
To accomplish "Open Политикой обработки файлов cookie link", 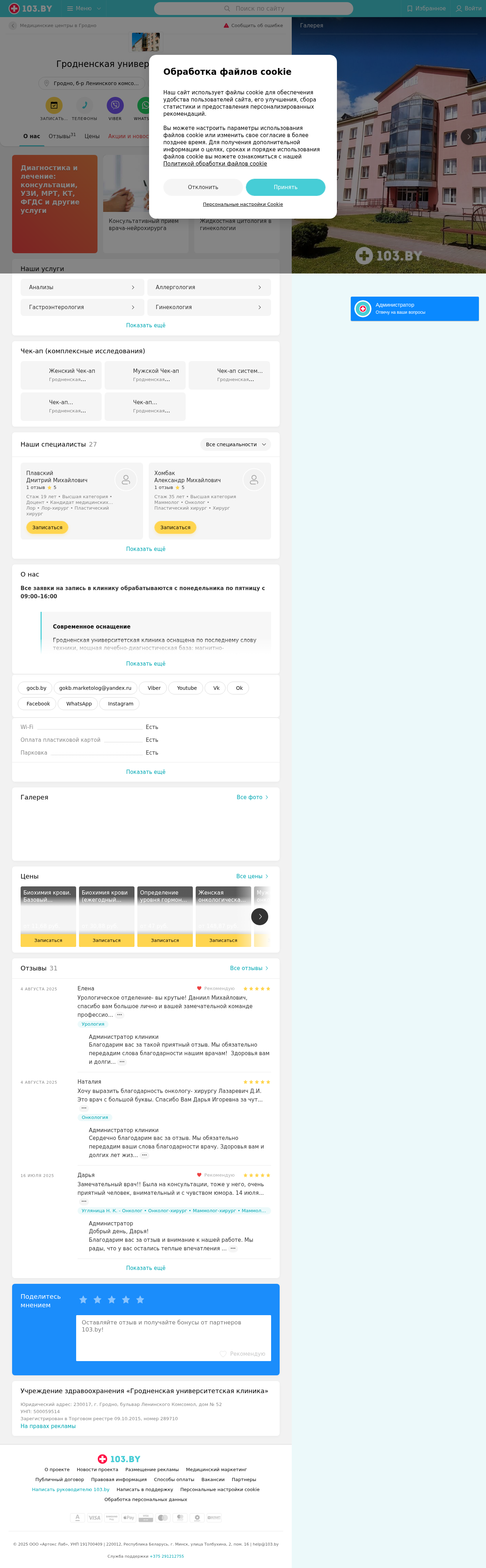I will [215, 164].
